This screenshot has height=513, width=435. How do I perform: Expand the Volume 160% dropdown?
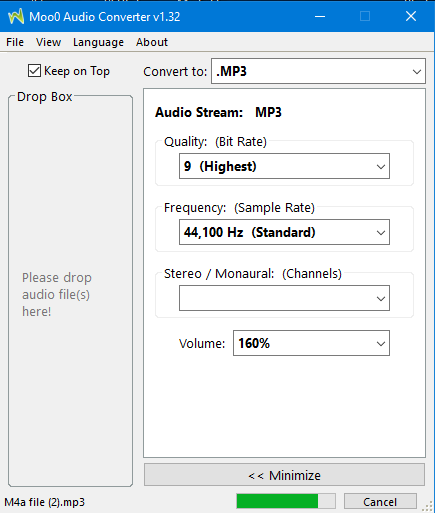[311, 343]
